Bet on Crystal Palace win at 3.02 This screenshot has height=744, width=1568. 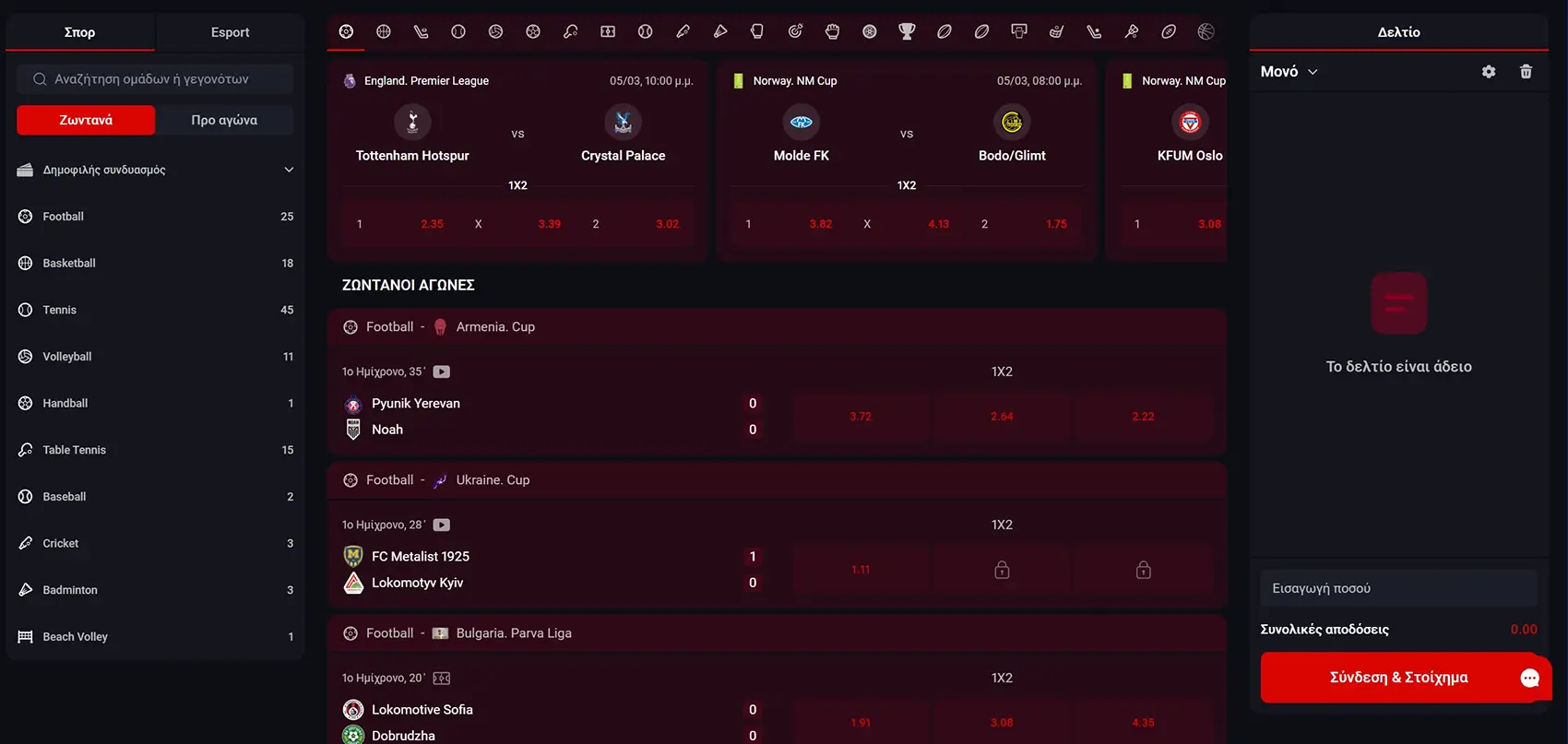(636, 224)
